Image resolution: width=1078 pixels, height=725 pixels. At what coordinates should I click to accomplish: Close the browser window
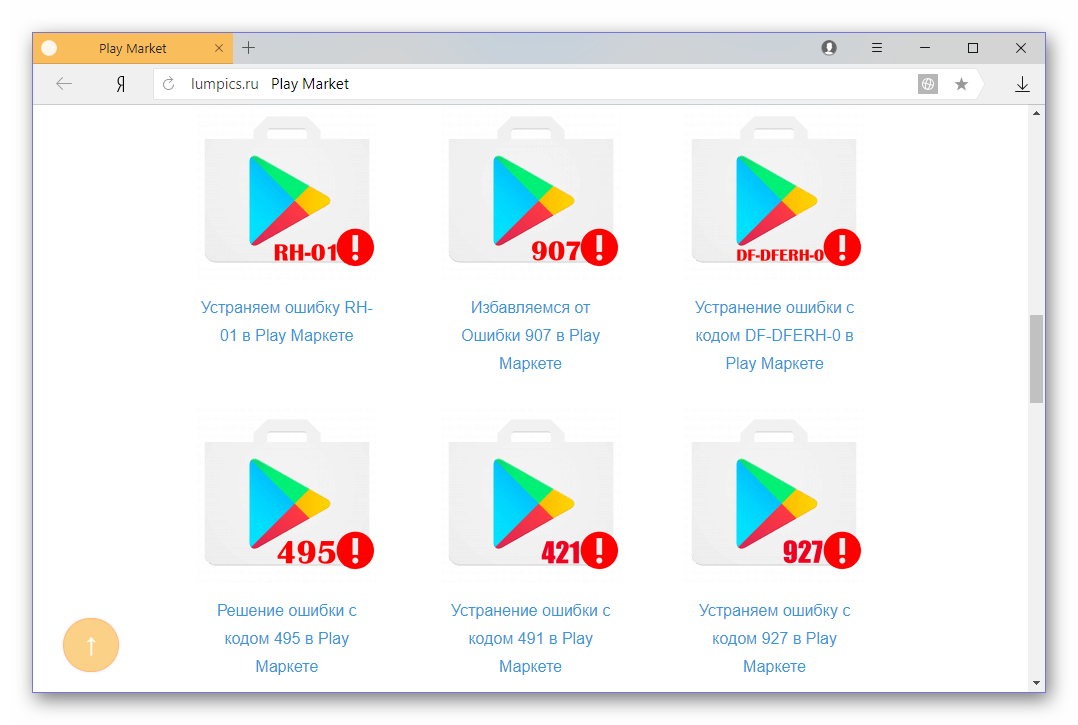coord(1021,47)
